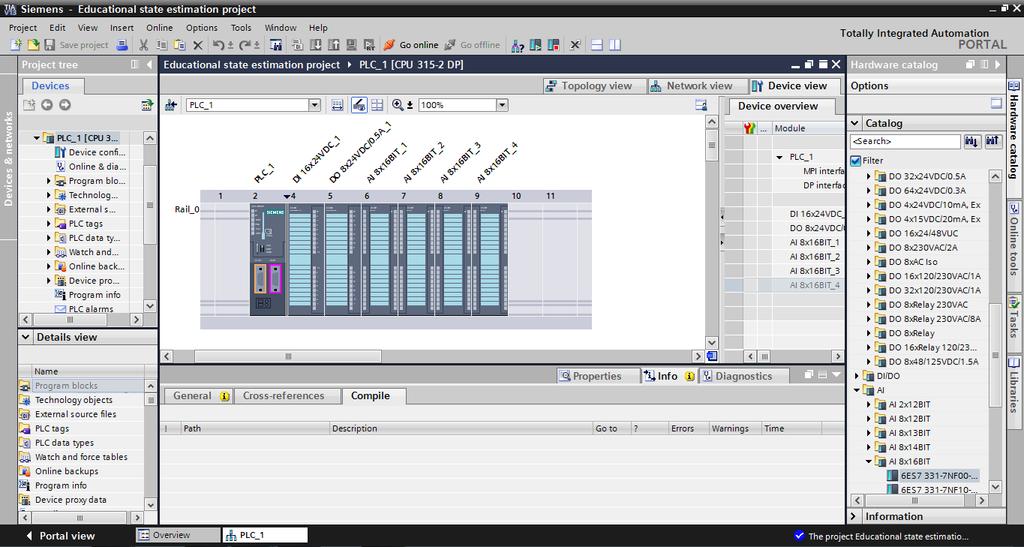Click the Undo arrow icon
This screenshot has height=547, width=1024.
(218, 45)
